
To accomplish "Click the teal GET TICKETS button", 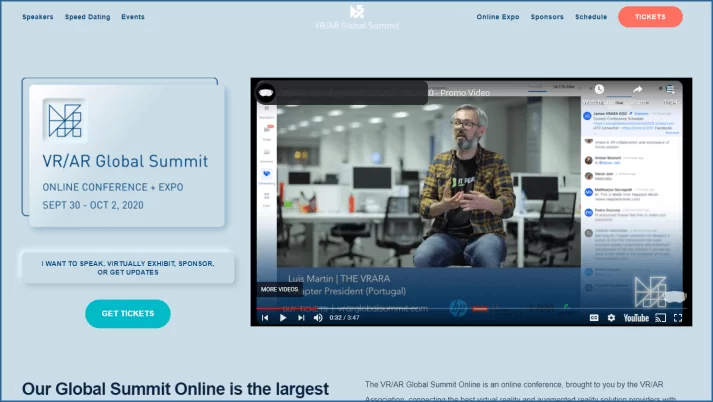I will pos(128,314).
